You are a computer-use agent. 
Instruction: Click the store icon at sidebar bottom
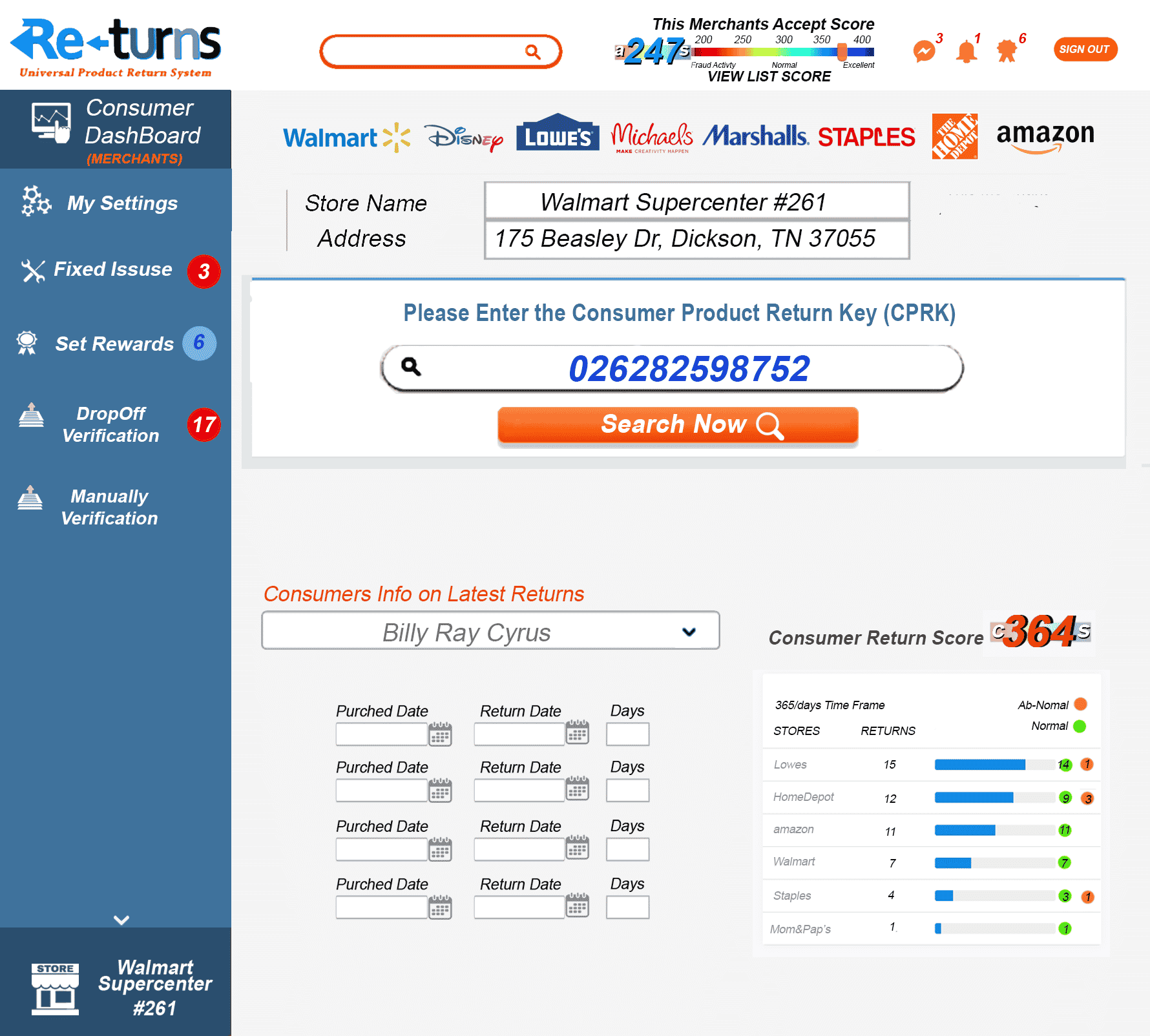pos(55,989)
